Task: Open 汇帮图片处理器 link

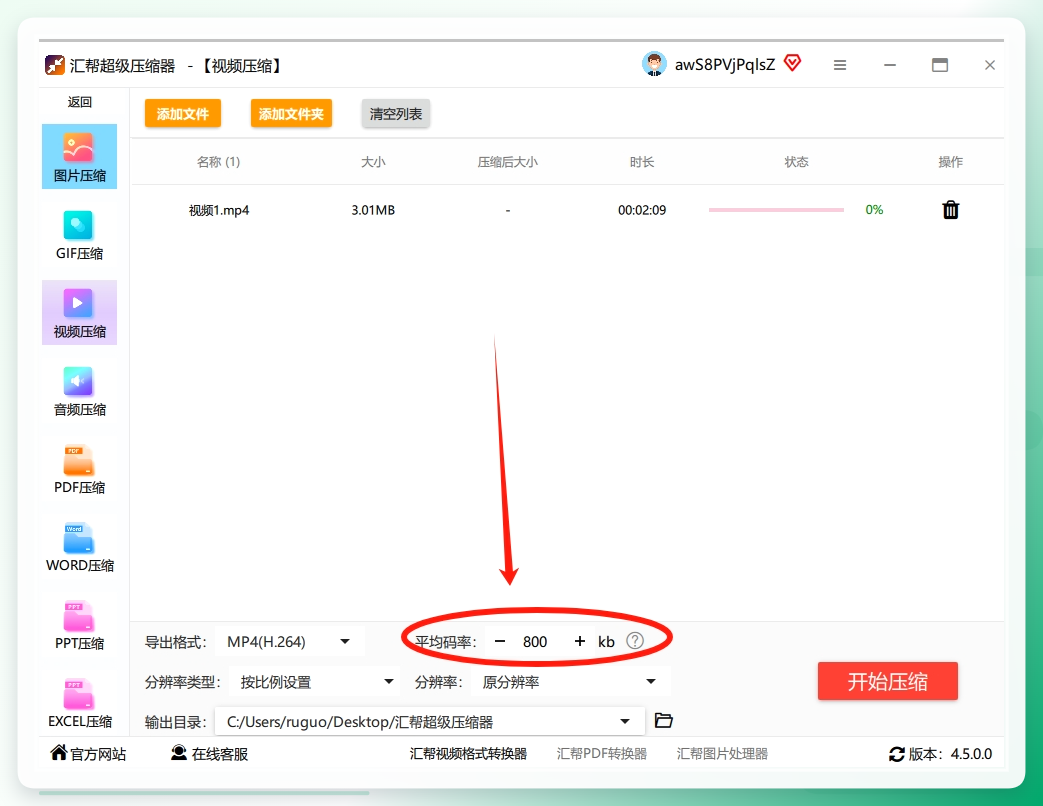Action: click(722, 753)
